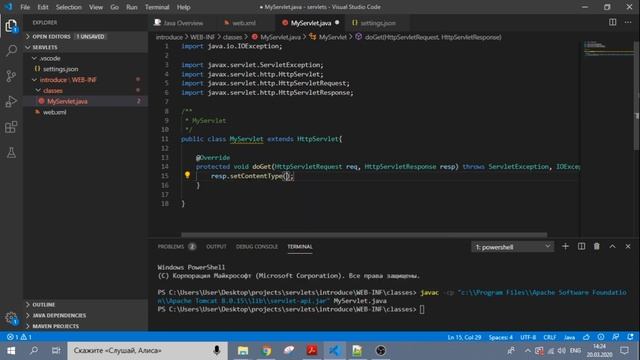Expand Maven Projects section

(x=86, y=326)
